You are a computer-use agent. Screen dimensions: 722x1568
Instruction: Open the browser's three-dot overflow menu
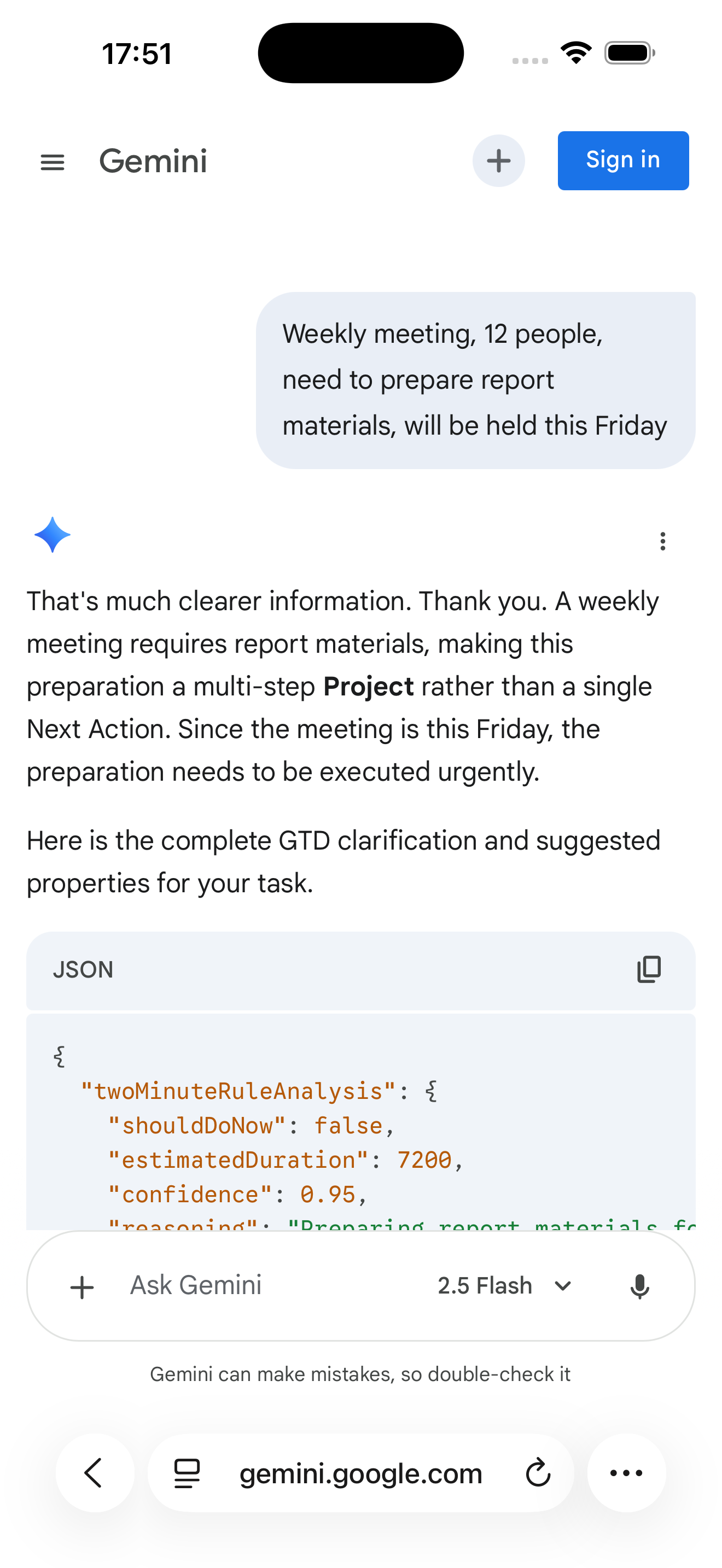(626, 1473)
